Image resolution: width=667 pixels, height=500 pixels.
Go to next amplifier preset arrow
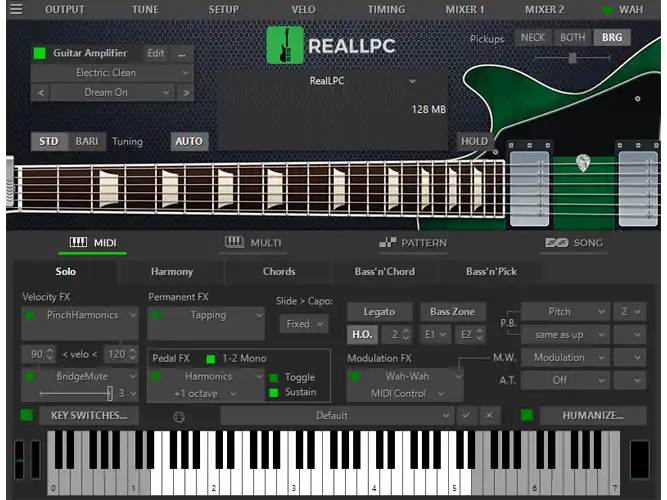[186, 92]
